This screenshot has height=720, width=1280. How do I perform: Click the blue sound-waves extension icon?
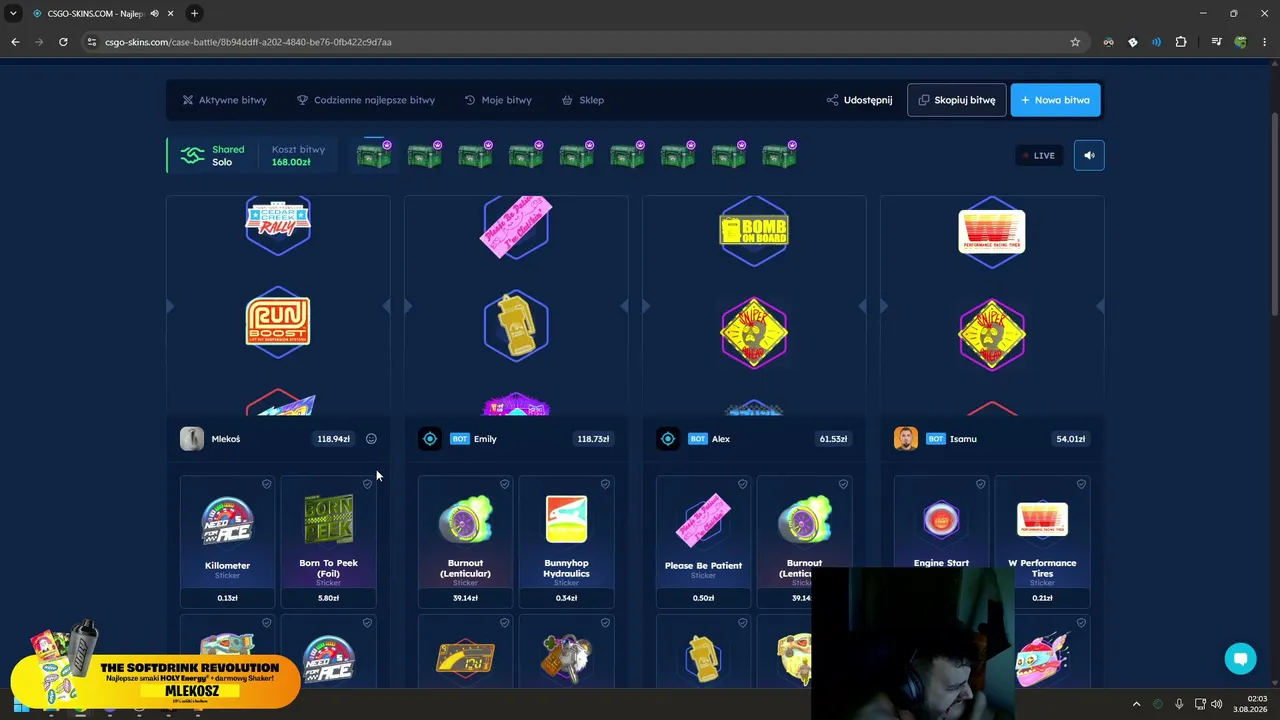coord(1156,42)
